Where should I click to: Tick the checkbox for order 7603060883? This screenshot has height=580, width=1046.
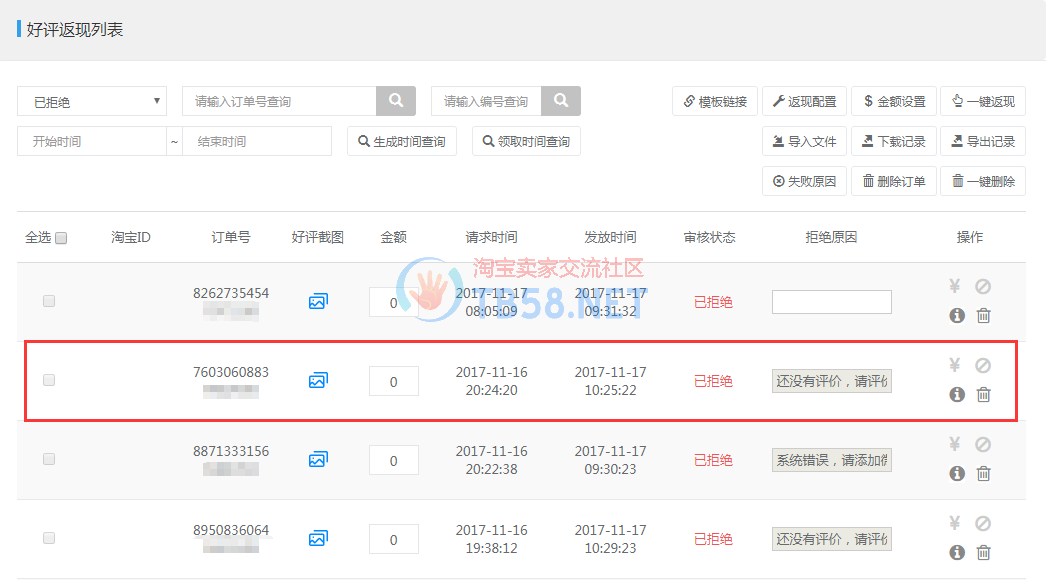click(x=49, y=380)
